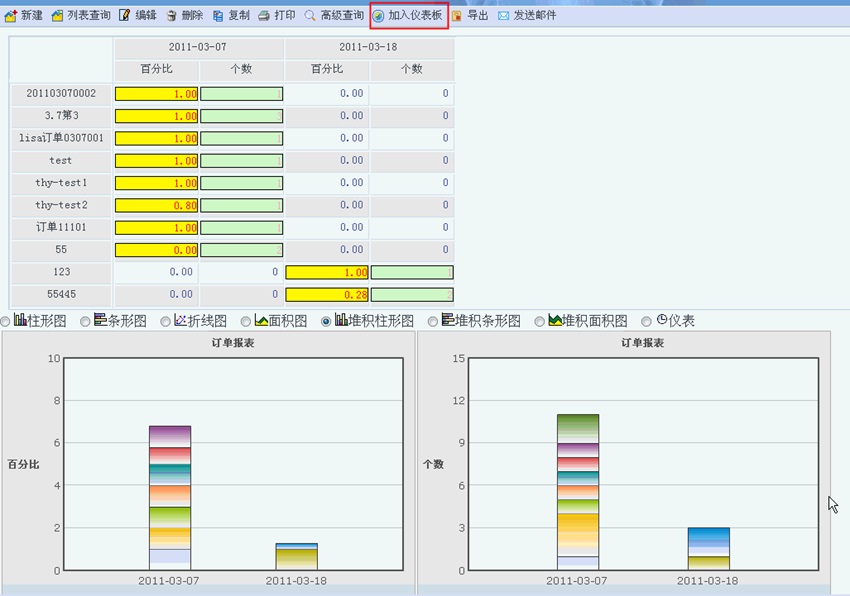Image resolution: width=850 pixels, height=596 pixels.
Task: Open 高级查询 advanced search magnifier icon
Action: coord(310,16)
